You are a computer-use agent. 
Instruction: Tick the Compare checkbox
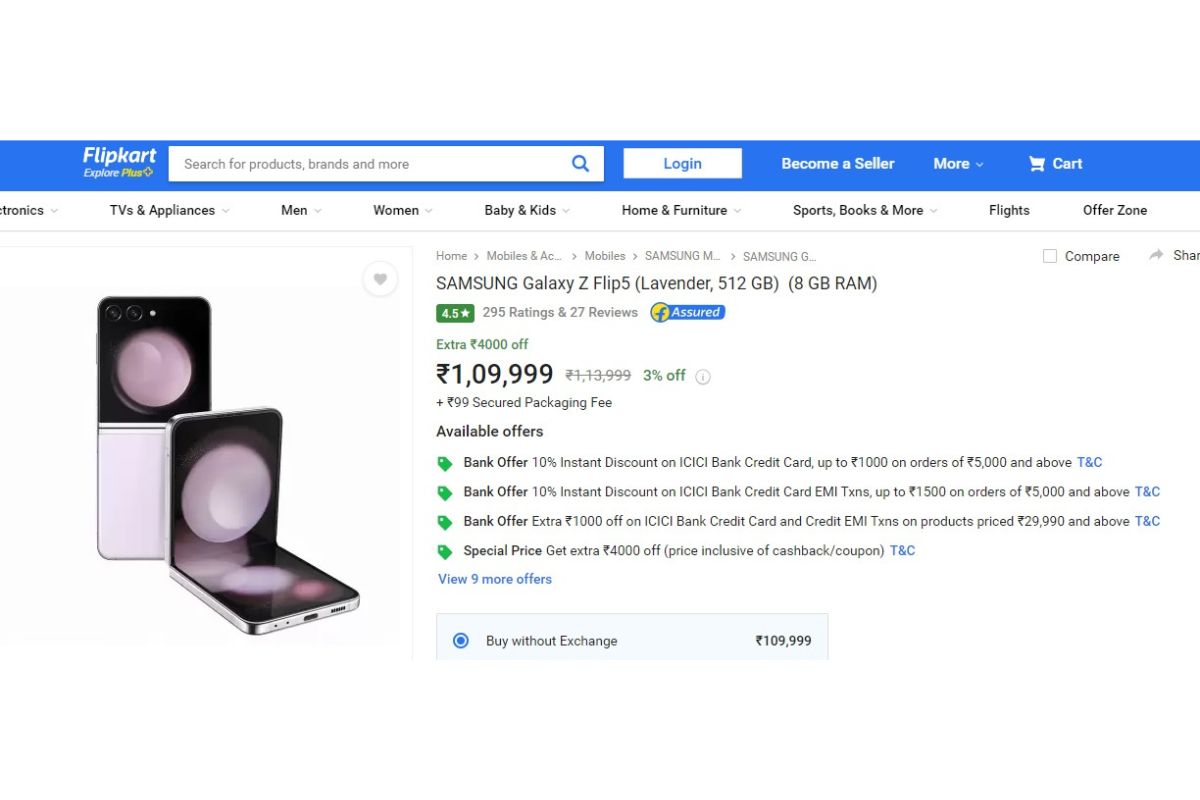(x=1050, y=256)
